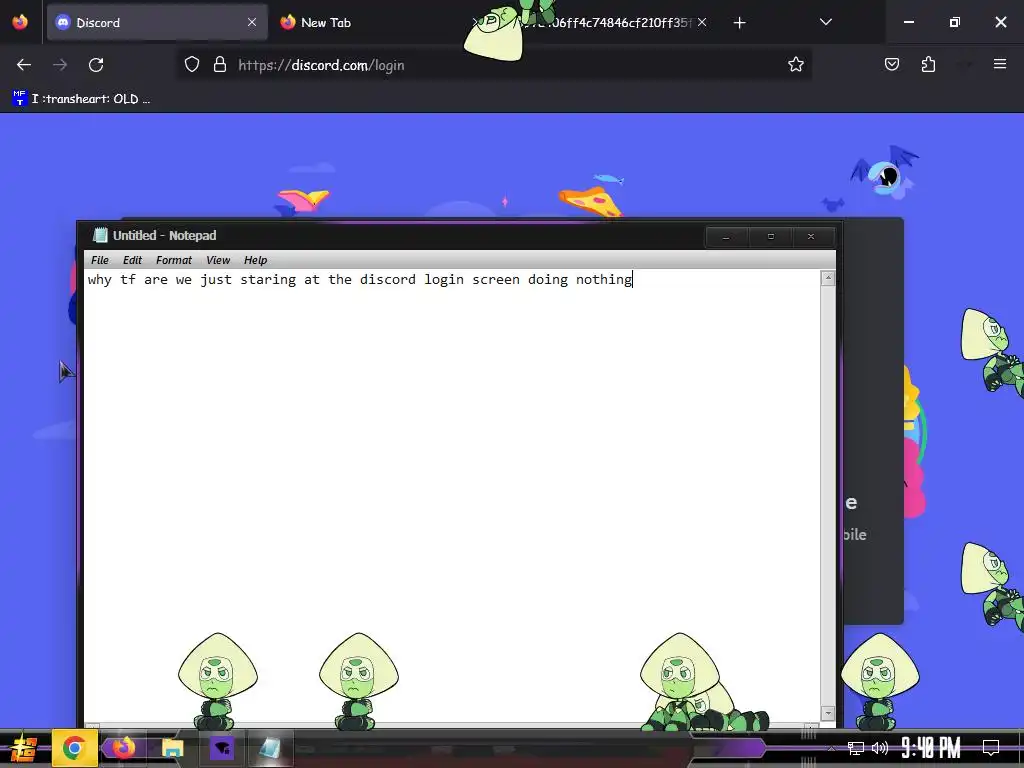Close the Untitled Notepad window
The width and height of the screenshot is (1024, 768).
coord(811,236)
